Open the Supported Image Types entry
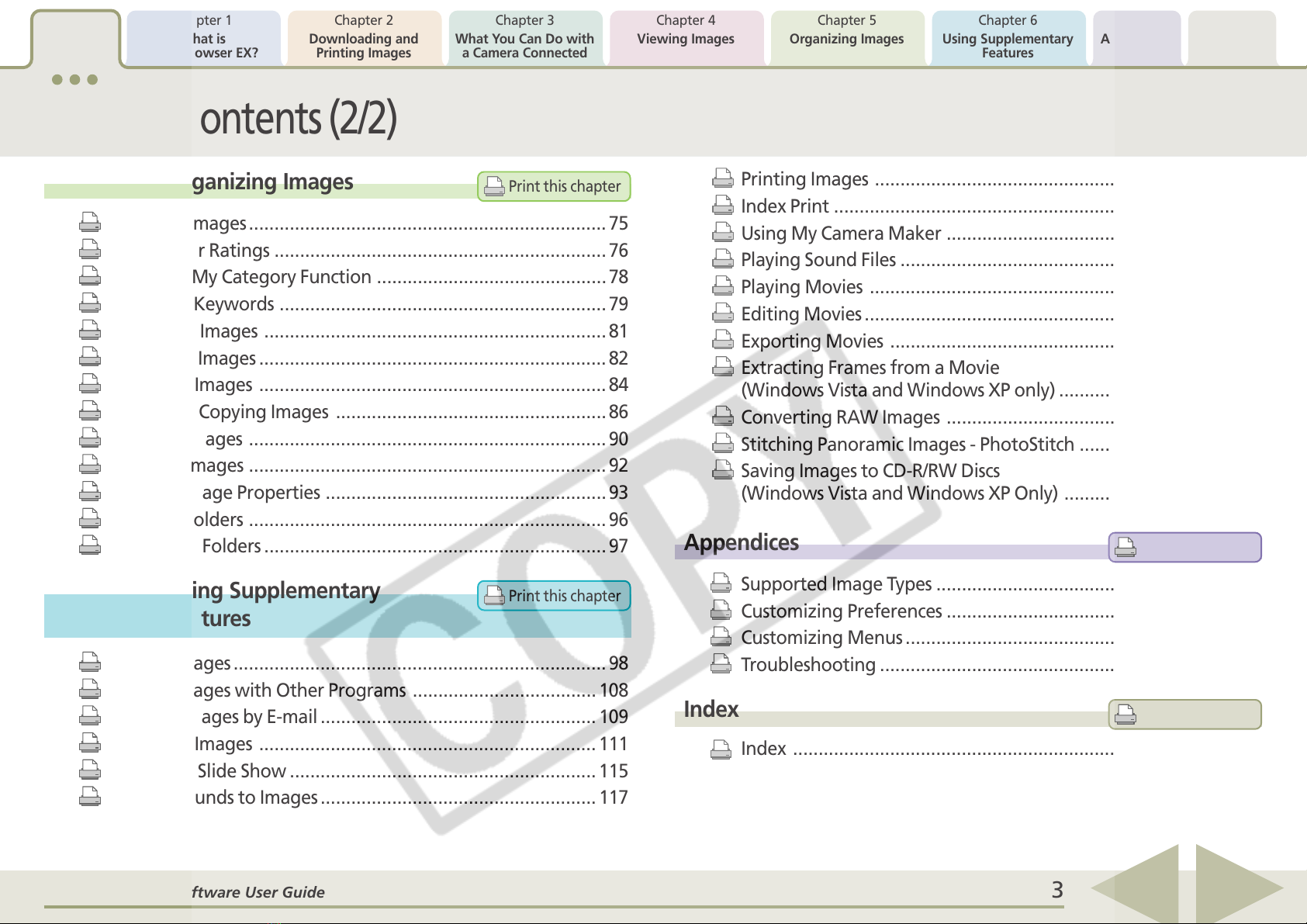 point(927,583)
